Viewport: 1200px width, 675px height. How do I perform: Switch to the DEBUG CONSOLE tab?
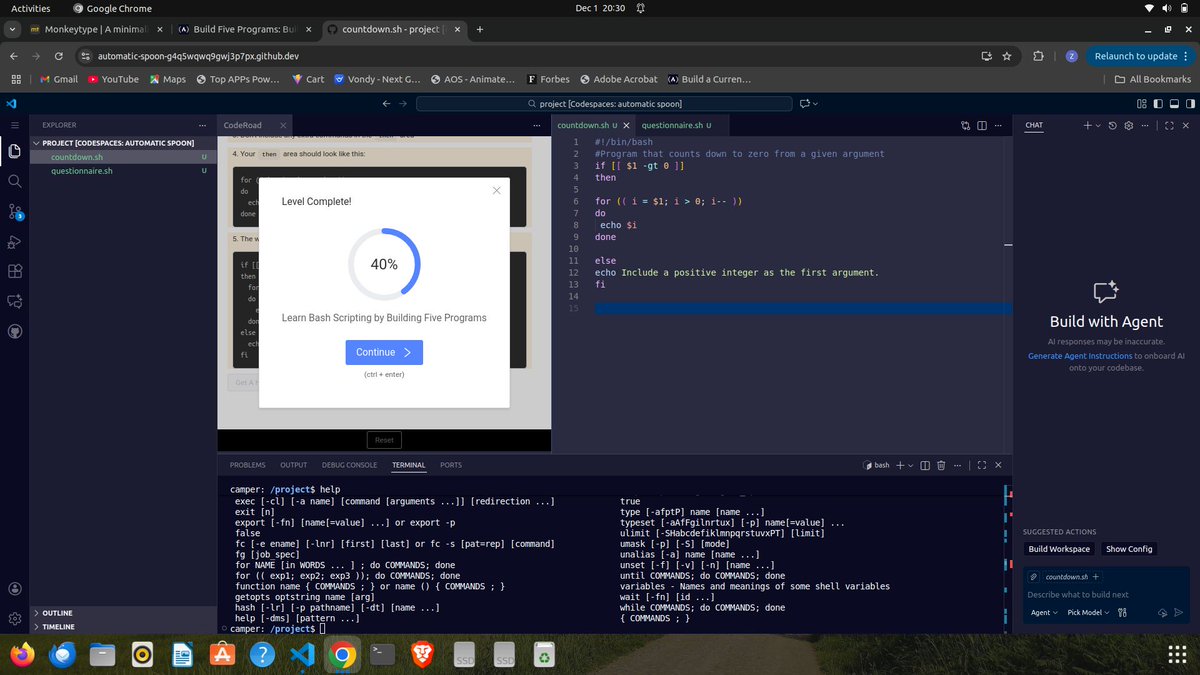tap(350, 465)
